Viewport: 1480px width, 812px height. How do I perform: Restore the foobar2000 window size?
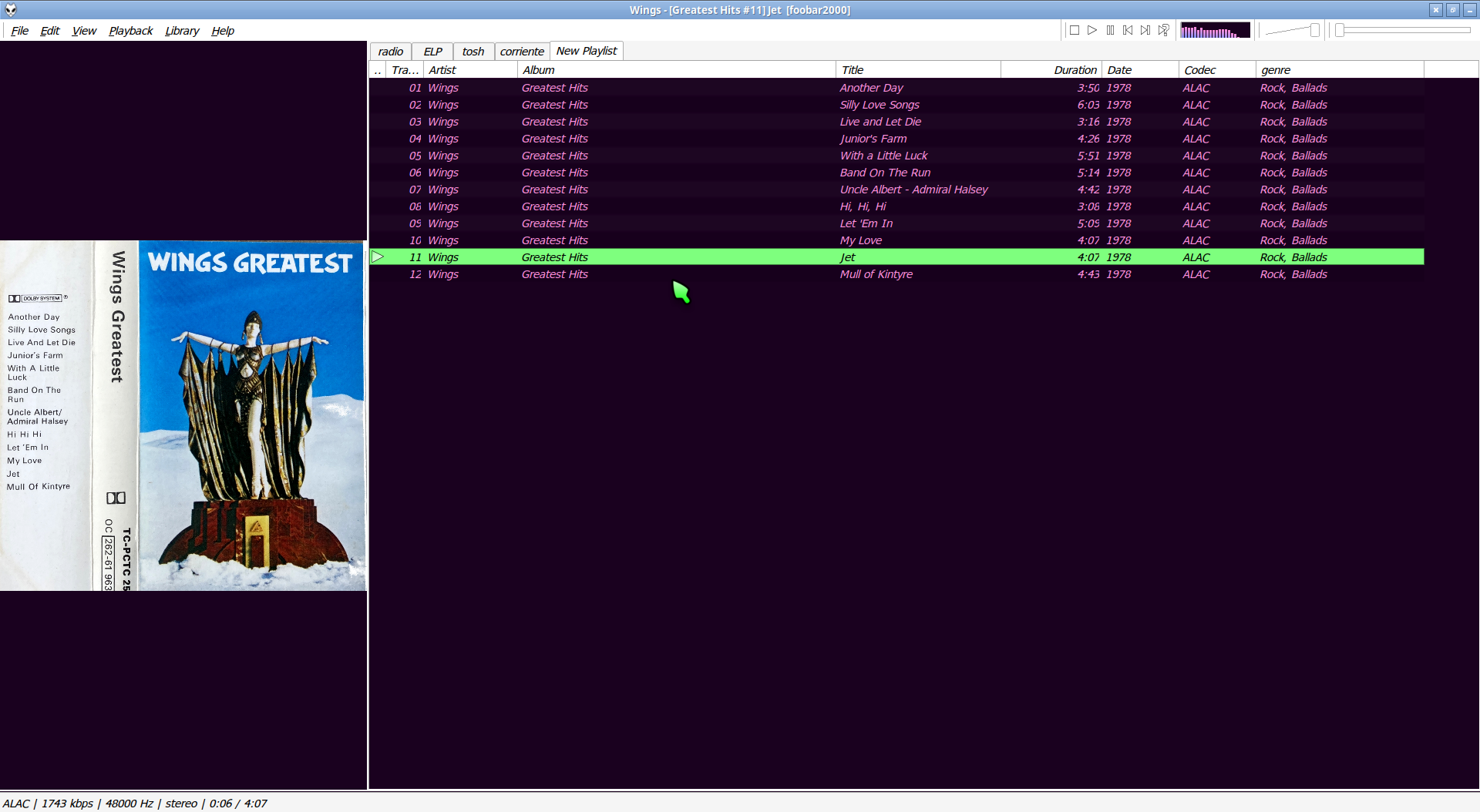(1453, 10)
